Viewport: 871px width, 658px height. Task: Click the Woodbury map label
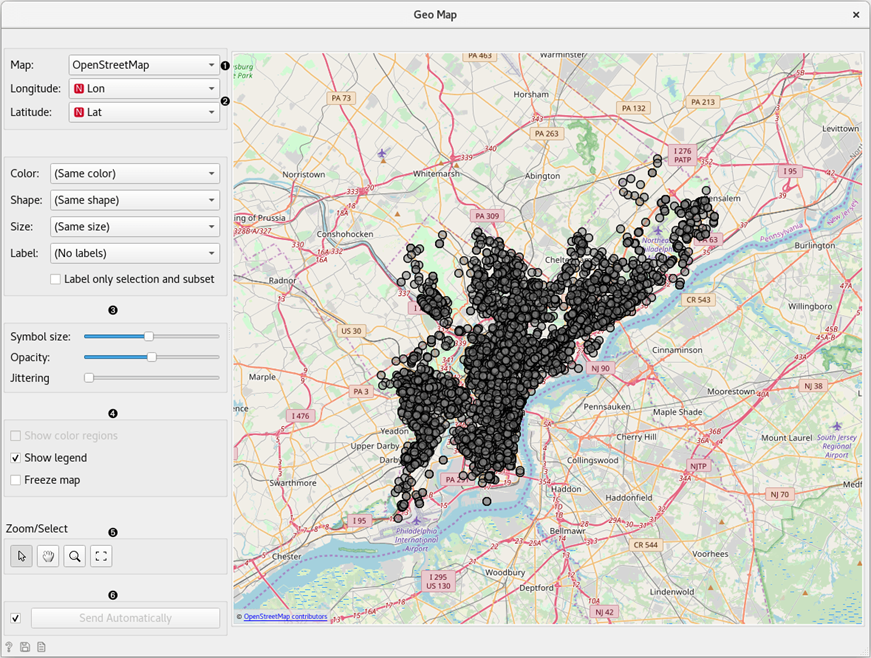pyautogui.click(x=505, y=572)
